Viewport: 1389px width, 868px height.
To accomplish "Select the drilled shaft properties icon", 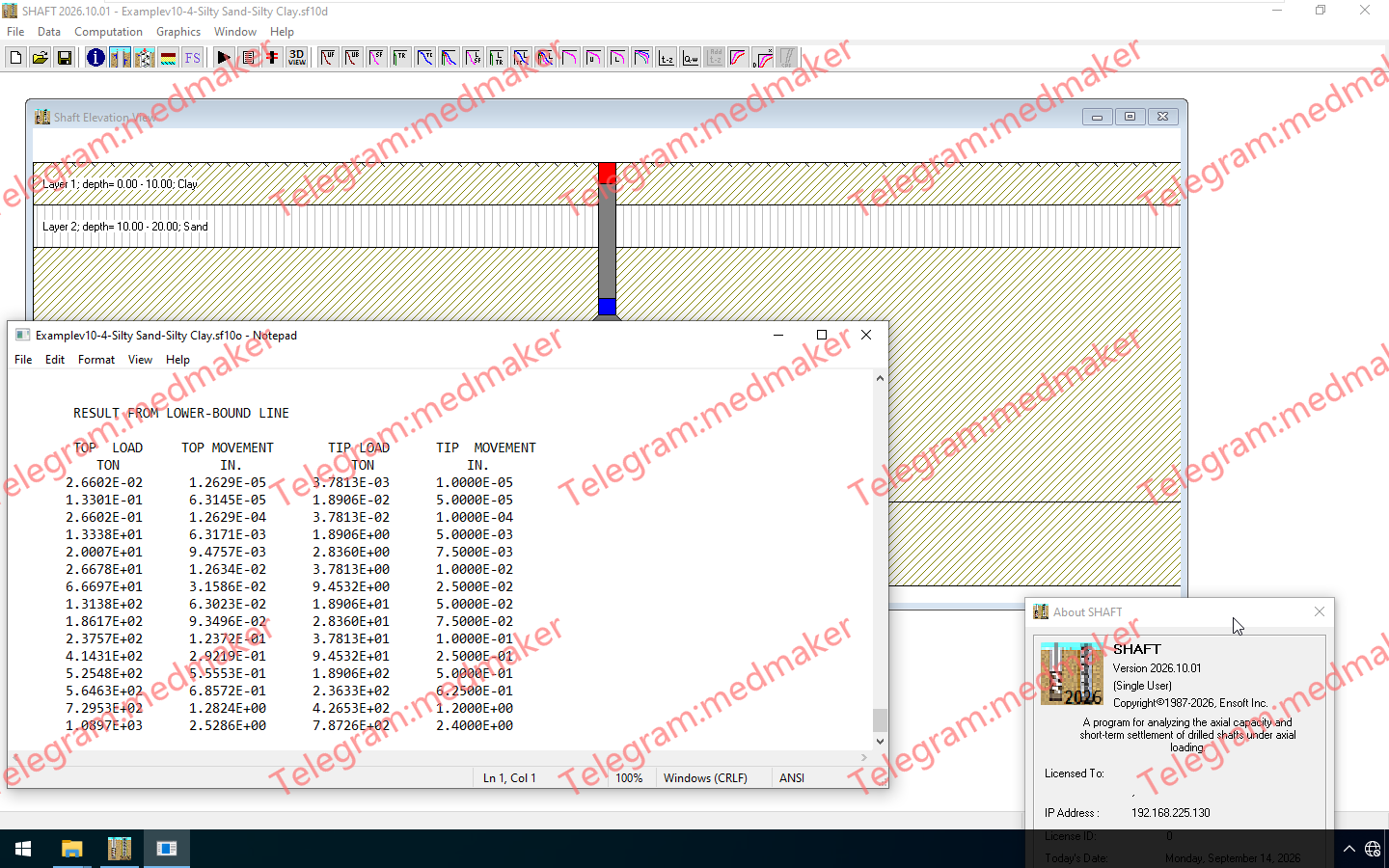I will tap(120, 58).
